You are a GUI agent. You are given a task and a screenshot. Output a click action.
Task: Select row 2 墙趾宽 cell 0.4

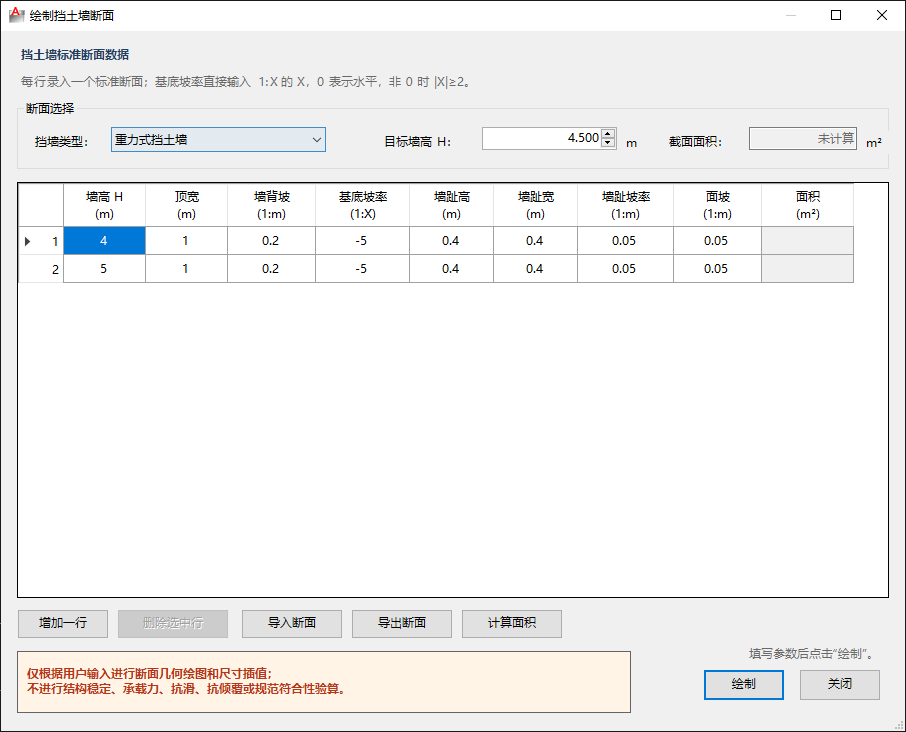(x=536, y=269)
